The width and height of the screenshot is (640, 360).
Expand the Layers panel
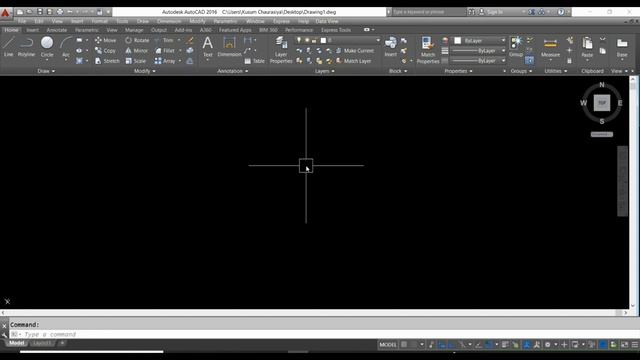click(x=324, y=71)
